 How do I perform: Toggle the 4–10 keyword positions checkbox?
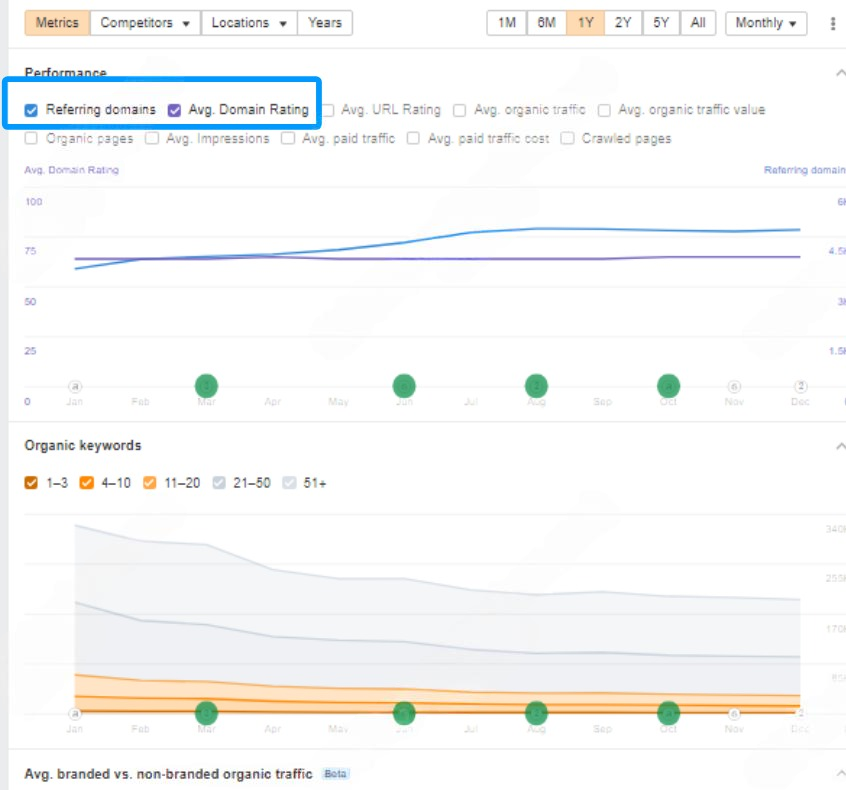click(86, 482)
